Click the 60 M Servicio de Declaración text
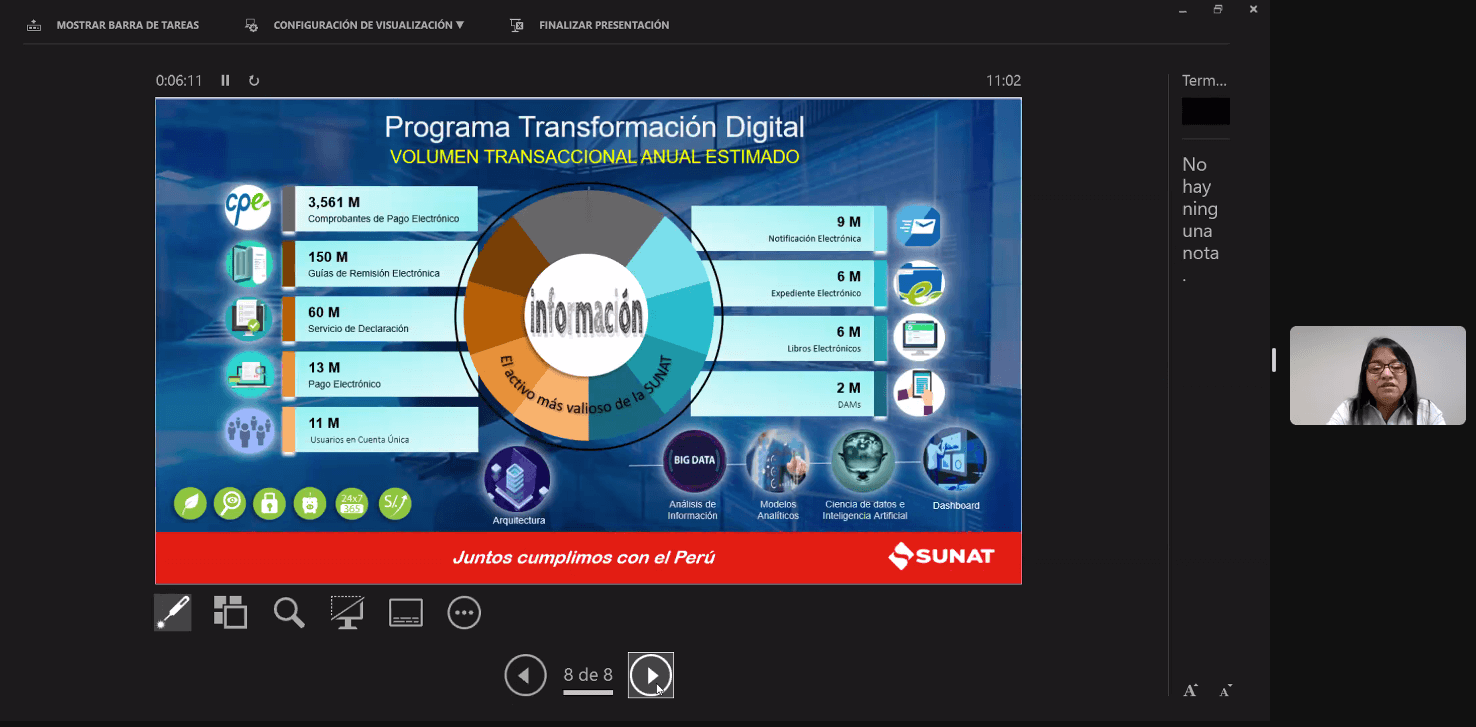 [x=357, y=320]
